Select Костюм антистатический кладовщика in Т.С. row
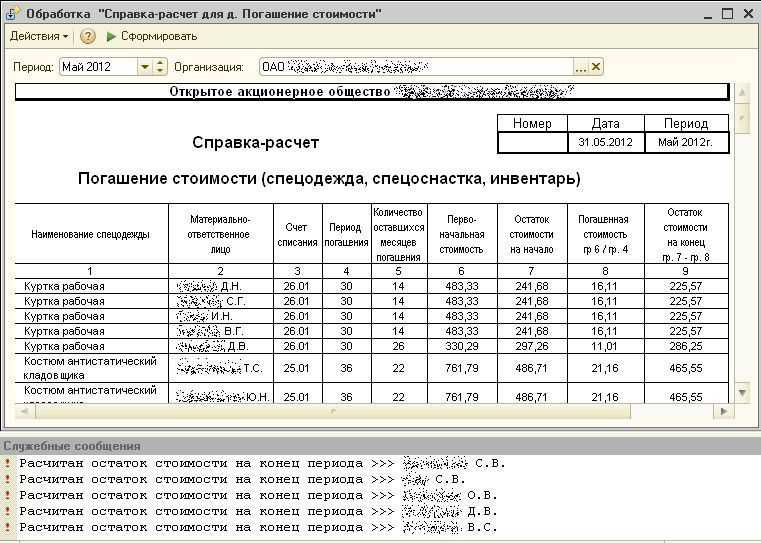 point(91,368)
